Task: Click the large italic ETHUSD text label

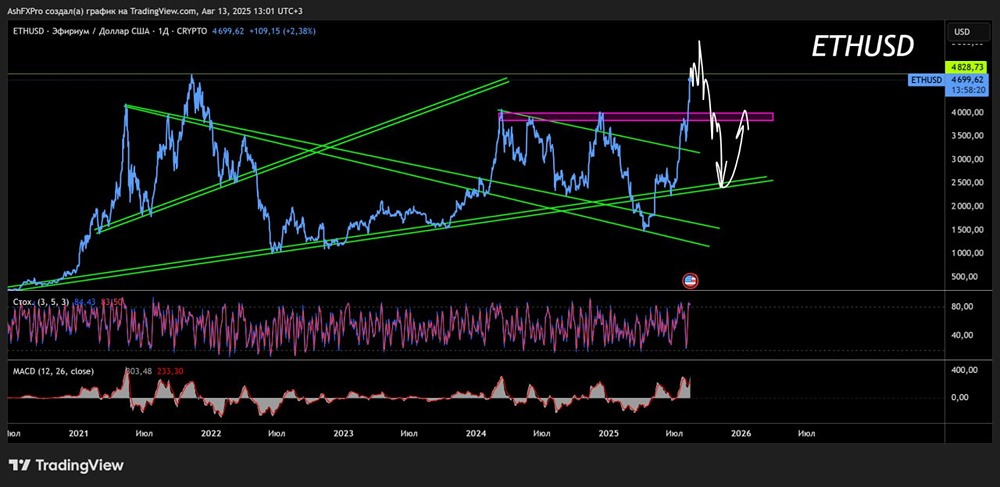Action: [x=863, y=47]
